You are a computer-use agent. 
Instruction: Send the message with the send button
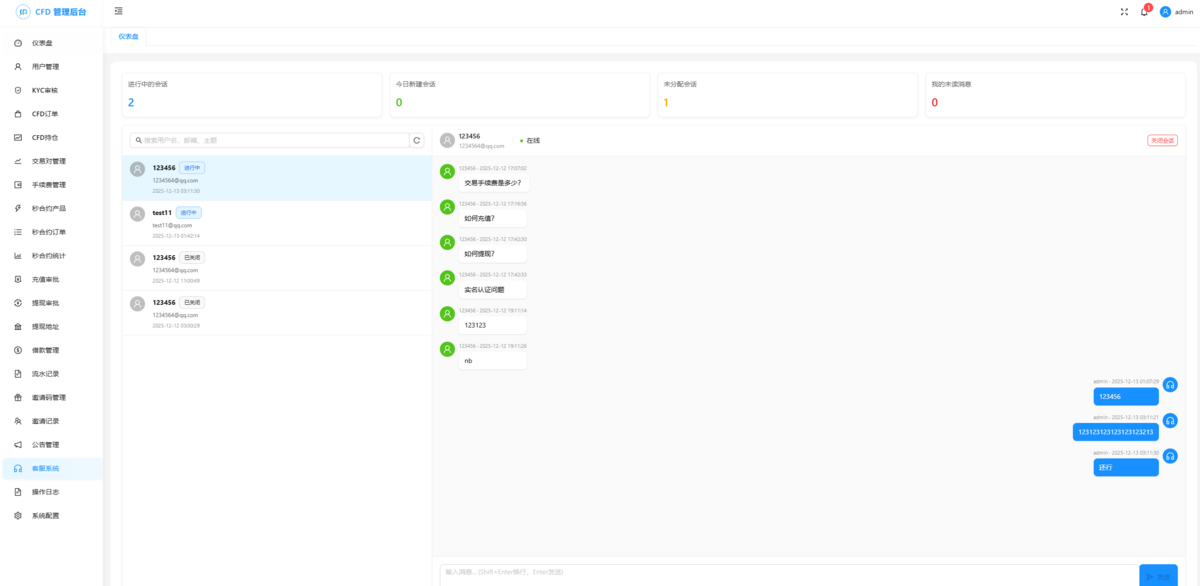[1158, 575]
